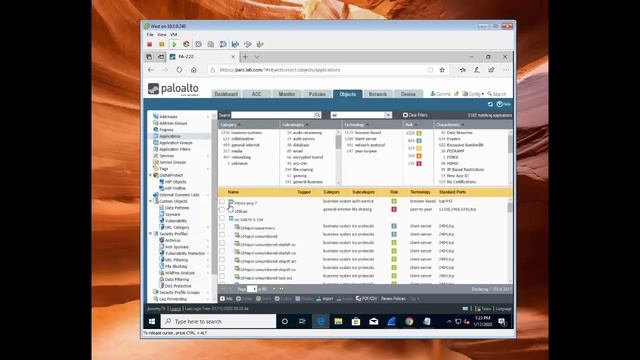Check the 104apci-unnumbered-stopdt-act row checkbox
The width and height of the screenshot is (640, 360).
coord(222,260)
